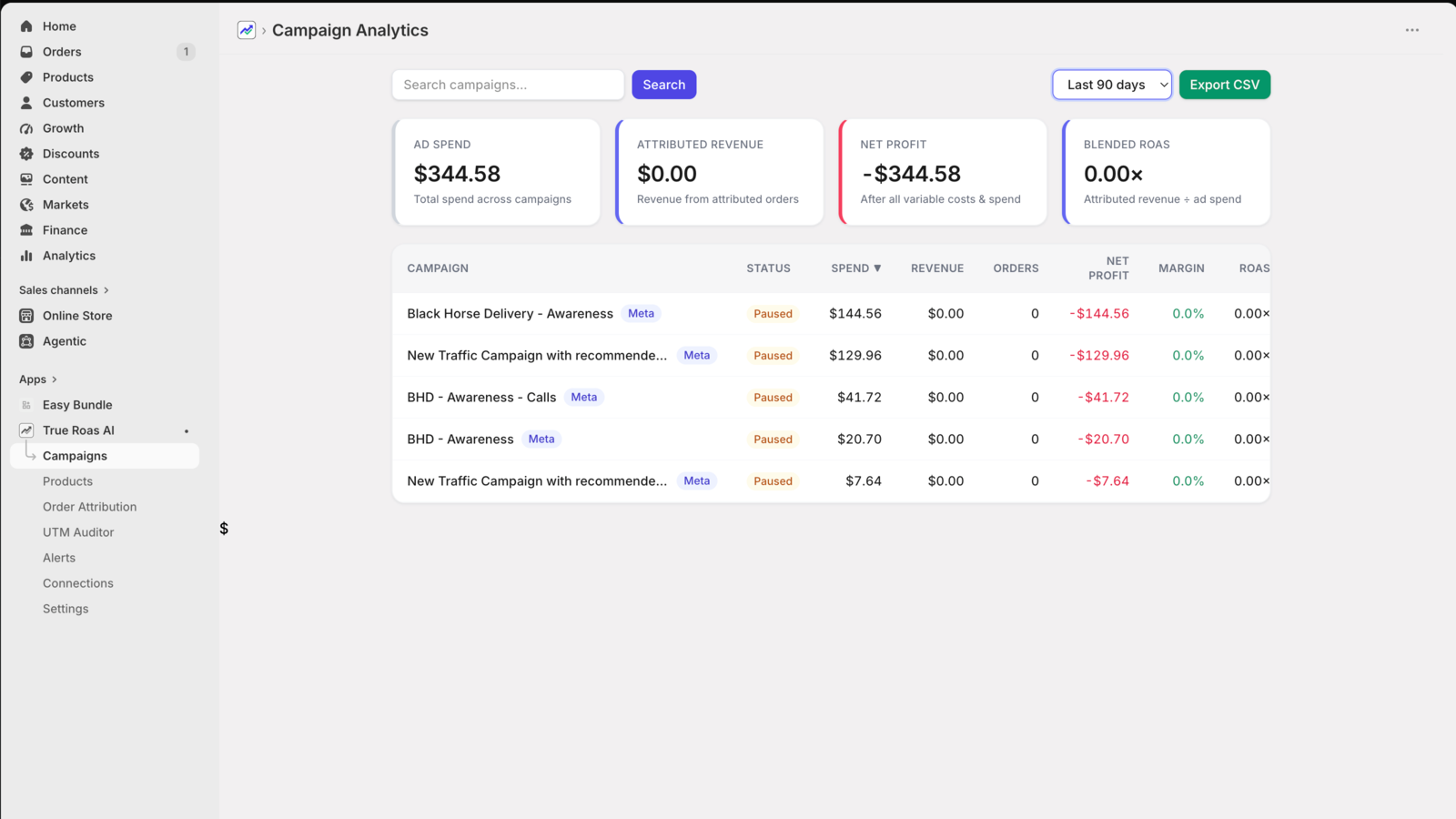This screenshot has height=819, width=1456.
Task: Select the Customers person icon
Action: [x=26, y=103]
